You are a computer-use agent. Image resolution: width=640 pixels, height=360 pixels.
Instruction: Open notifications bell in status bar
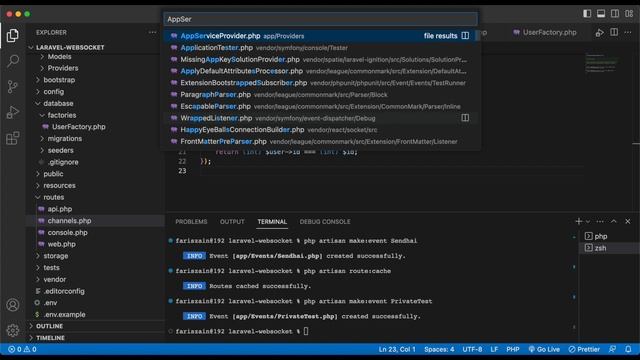point(628,349)
